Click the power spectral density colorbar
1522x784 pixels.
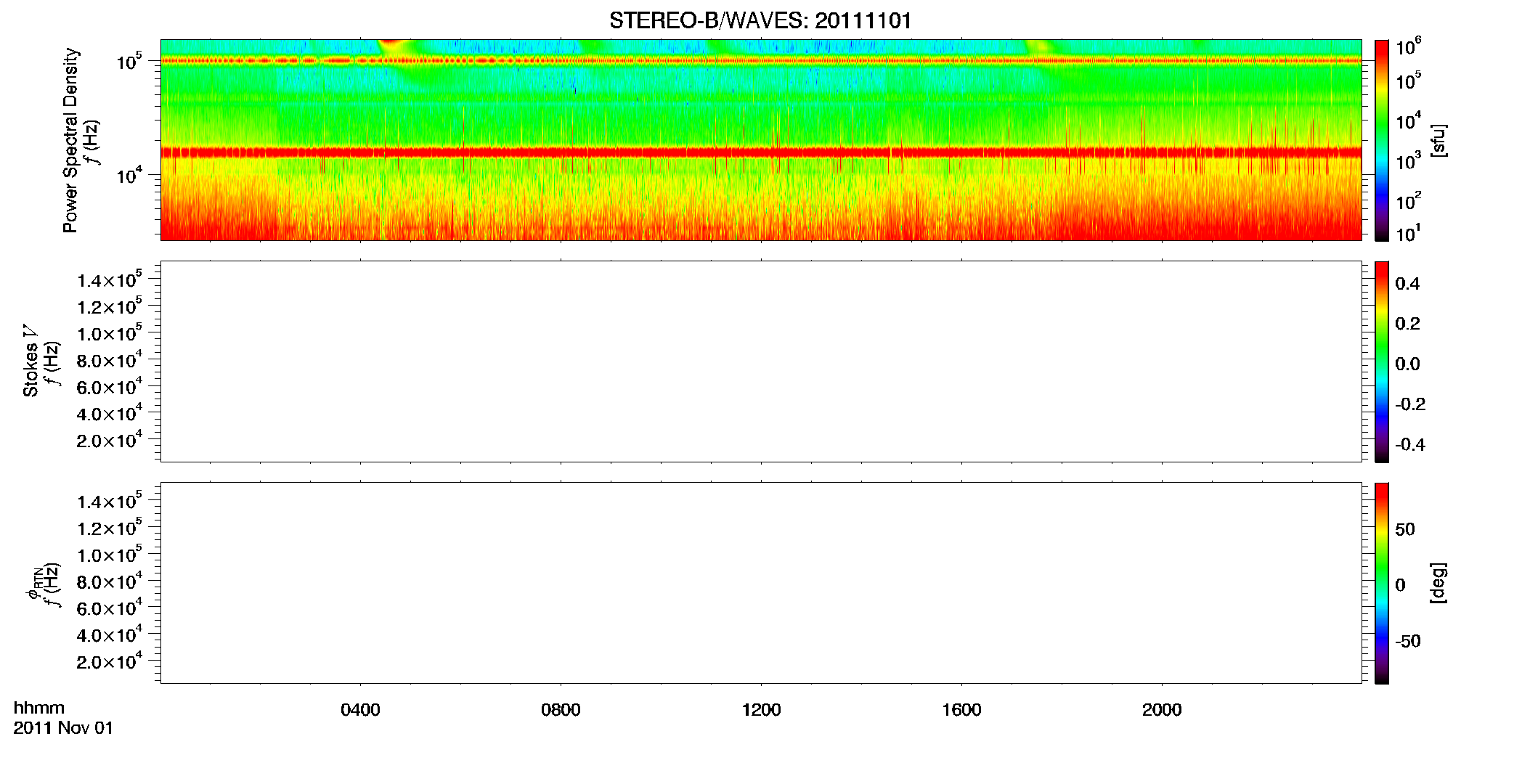[1382, 140]
